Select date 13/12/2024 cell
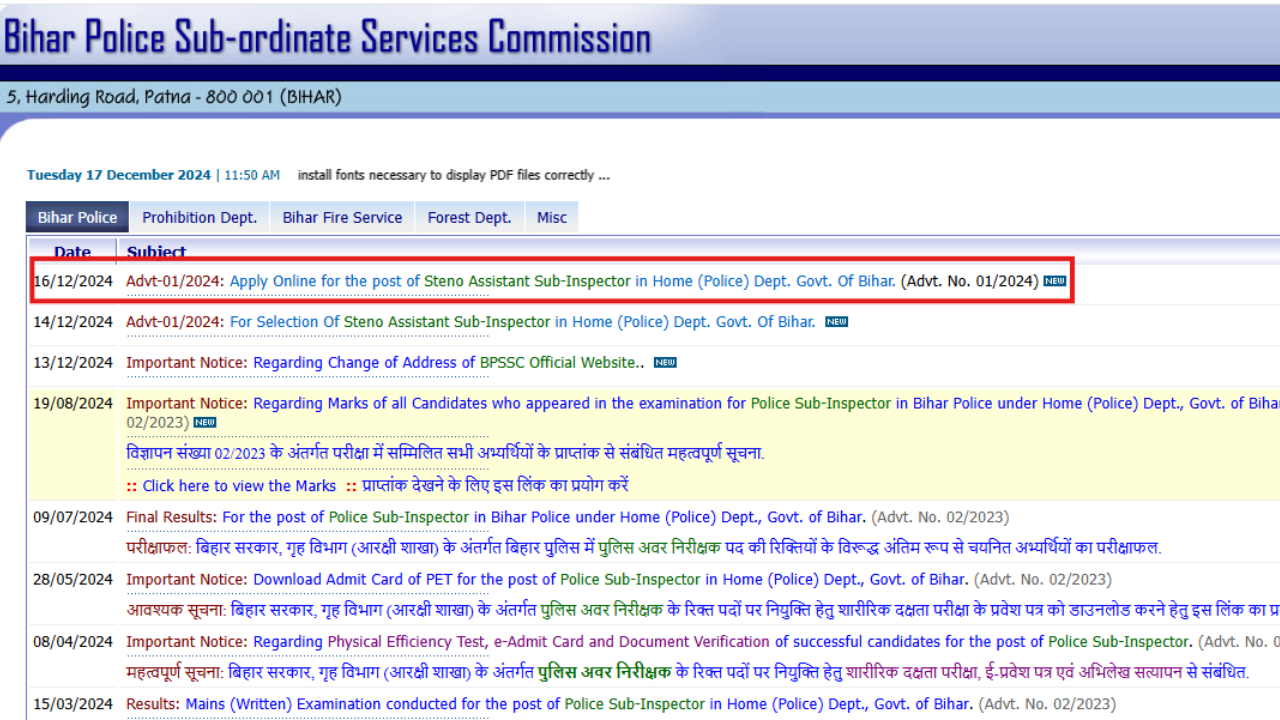Image resolution: width=1280 pixels, height=720 pixels. pos(73,362)
